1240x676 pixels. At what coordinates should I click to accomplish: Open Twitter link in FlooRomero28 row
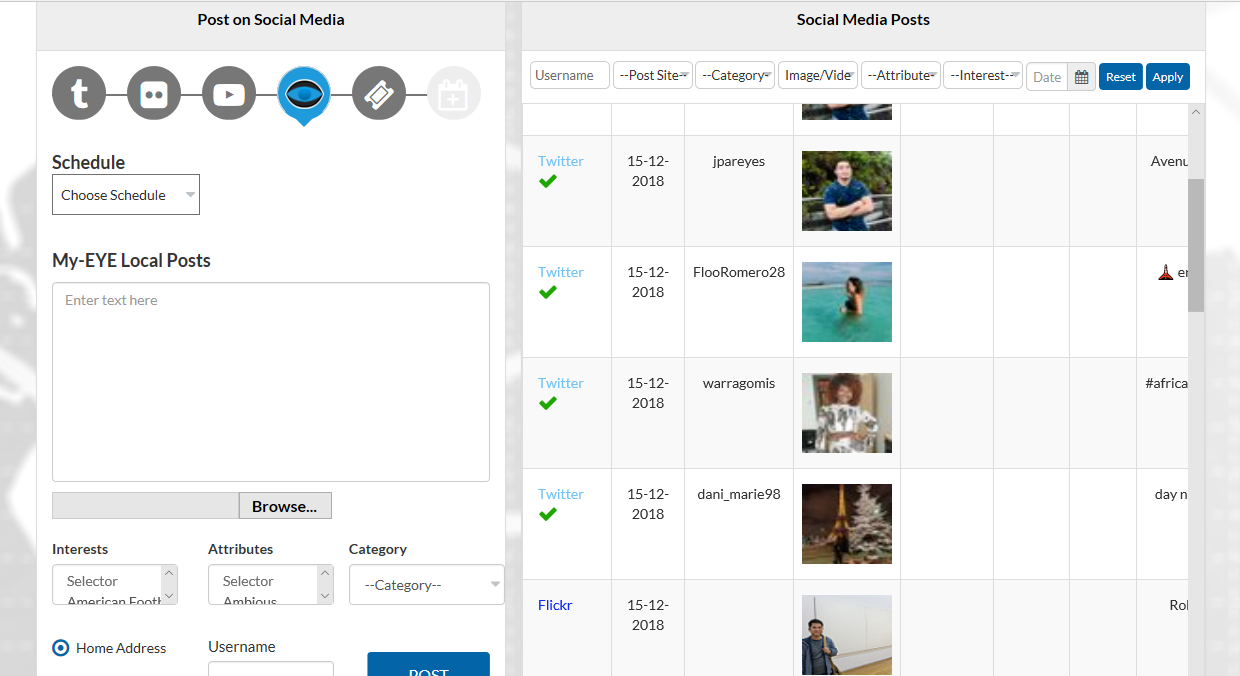(x=561, y=272)
